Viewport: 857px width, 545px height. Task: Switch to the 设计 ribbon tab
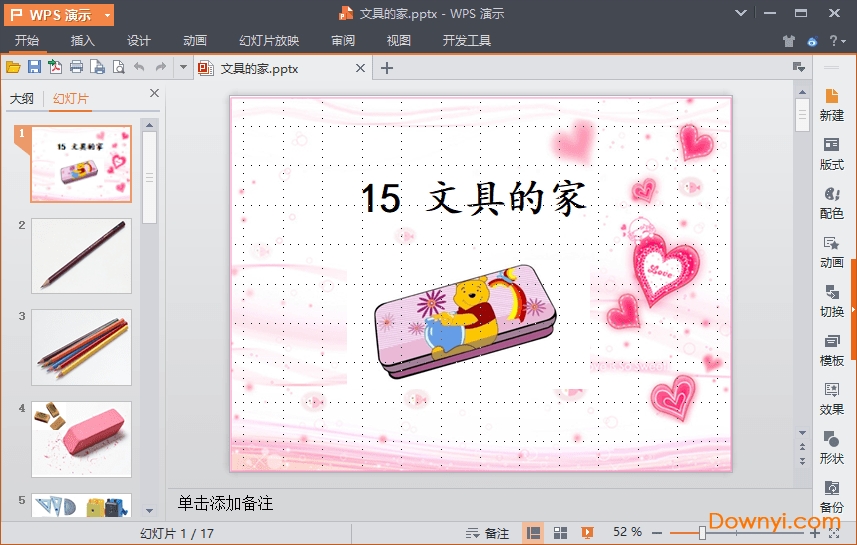pos(138,40)
